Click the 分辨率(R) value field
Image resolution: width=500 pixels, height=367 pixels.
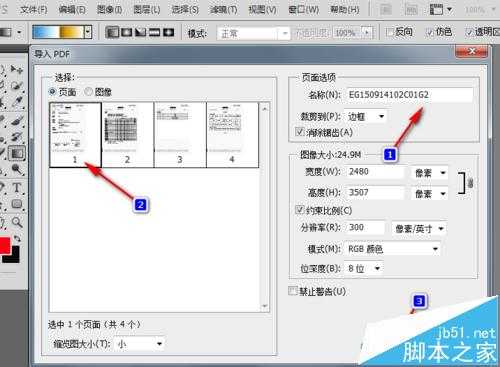click(366, 228)
